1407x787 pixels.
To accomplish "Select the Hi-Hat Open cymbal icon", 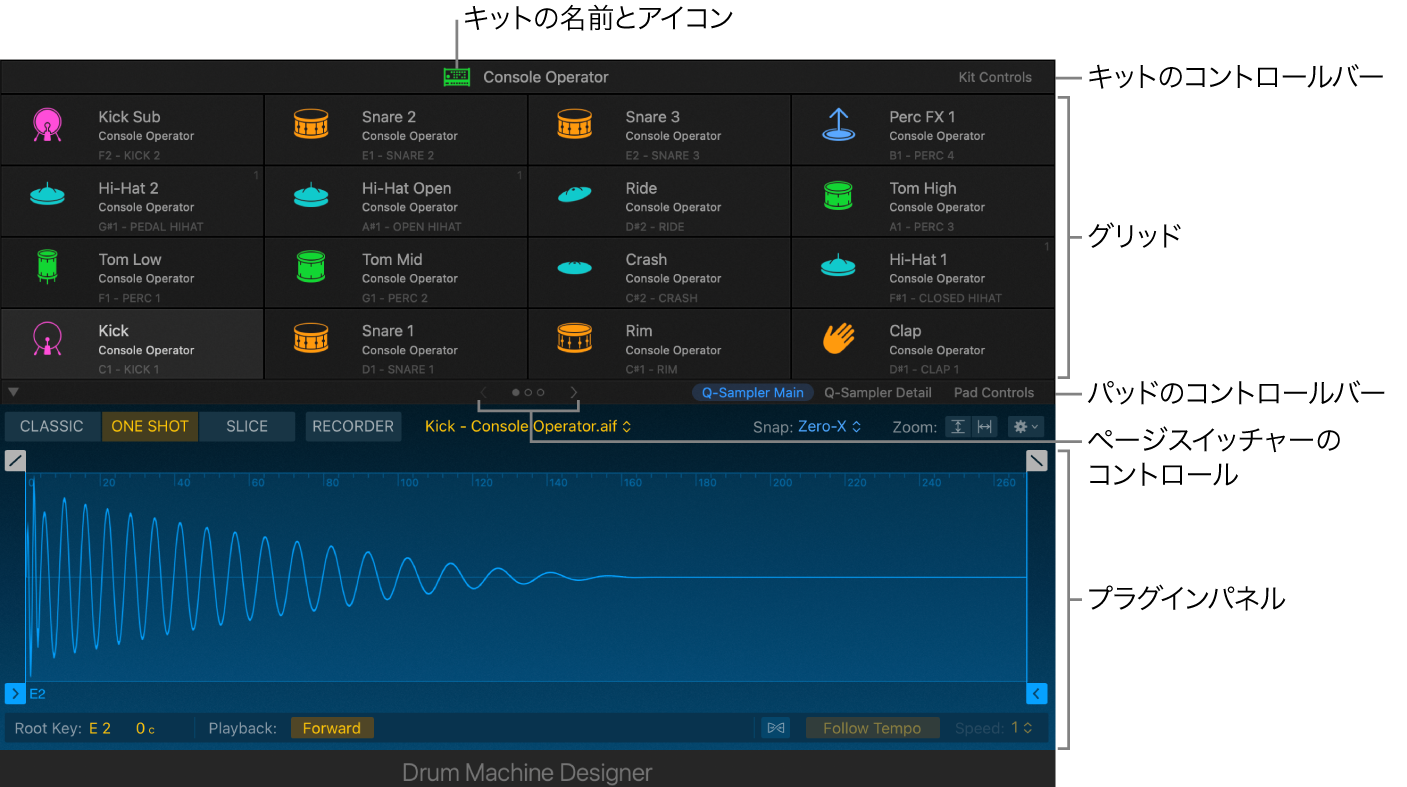I will coord(311,195).
